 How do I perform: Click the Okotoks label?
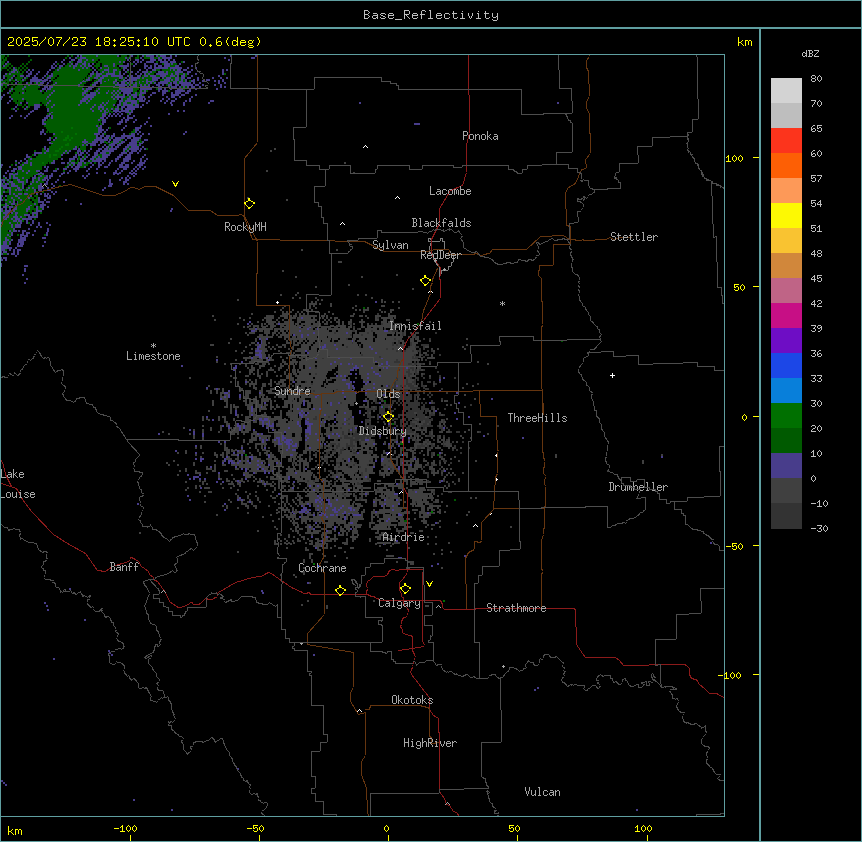[x=412, y=700]
